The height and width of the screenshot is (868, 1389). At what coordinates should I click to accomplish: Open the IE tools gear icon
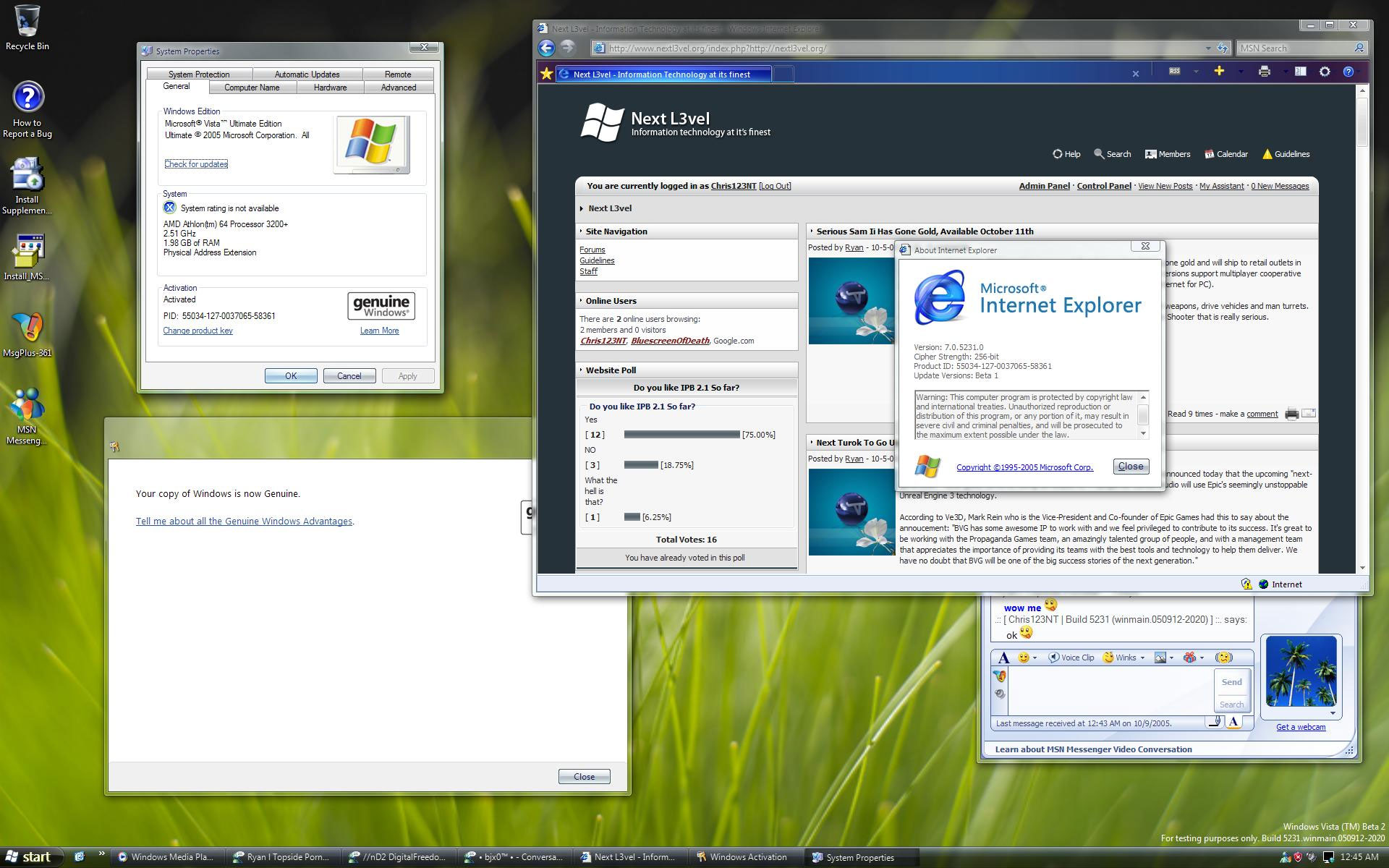pos(1325,72)
